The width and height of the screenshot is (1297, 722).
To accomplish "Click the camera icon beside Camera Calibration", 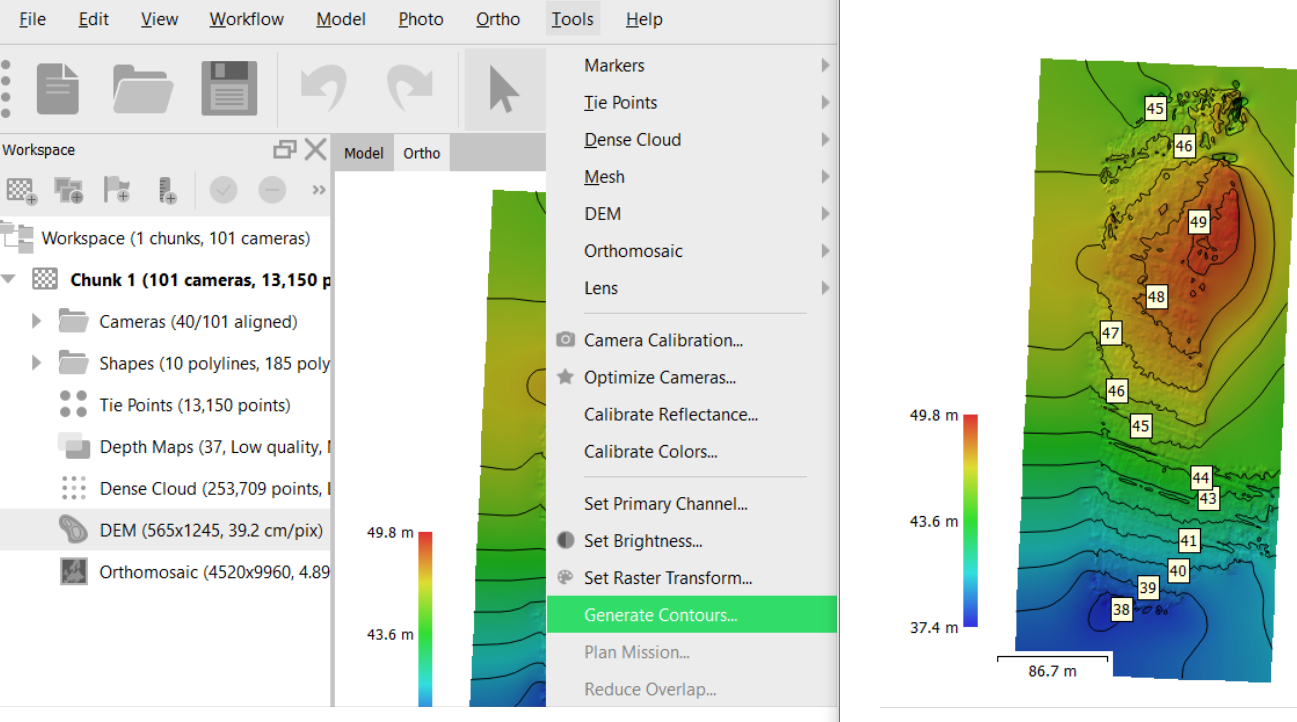I will (564, 340).
